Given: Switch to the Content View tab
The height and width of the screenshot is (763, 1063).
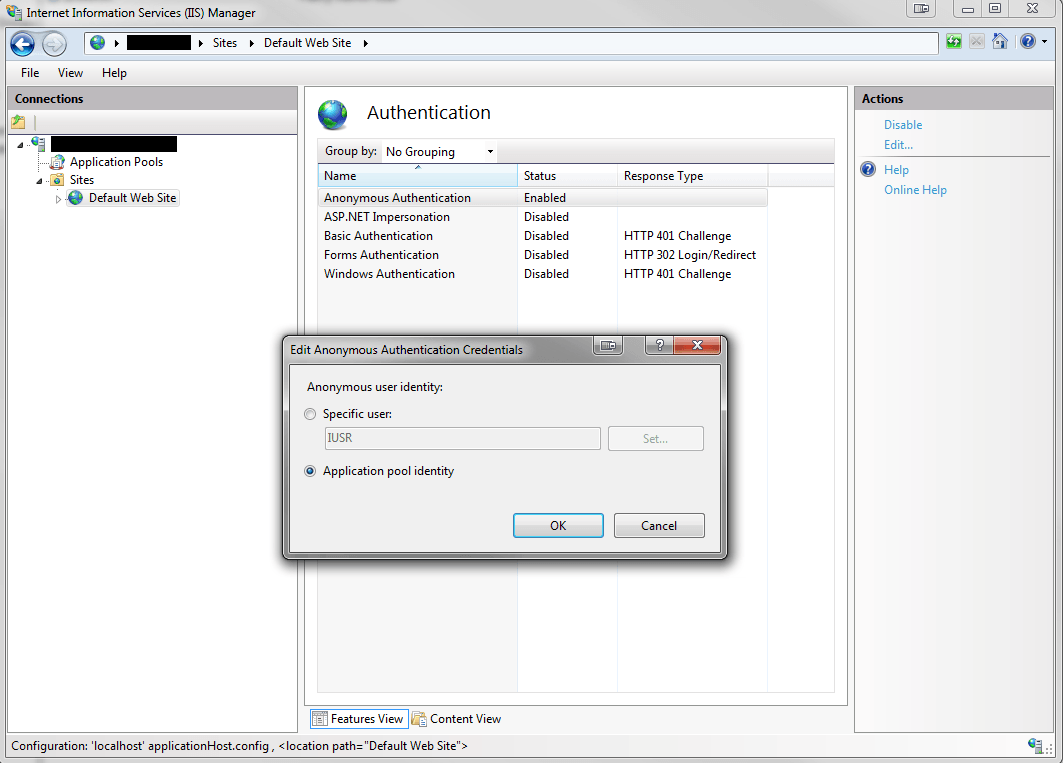Looking at the screenshot, I should tap(456, 719).
